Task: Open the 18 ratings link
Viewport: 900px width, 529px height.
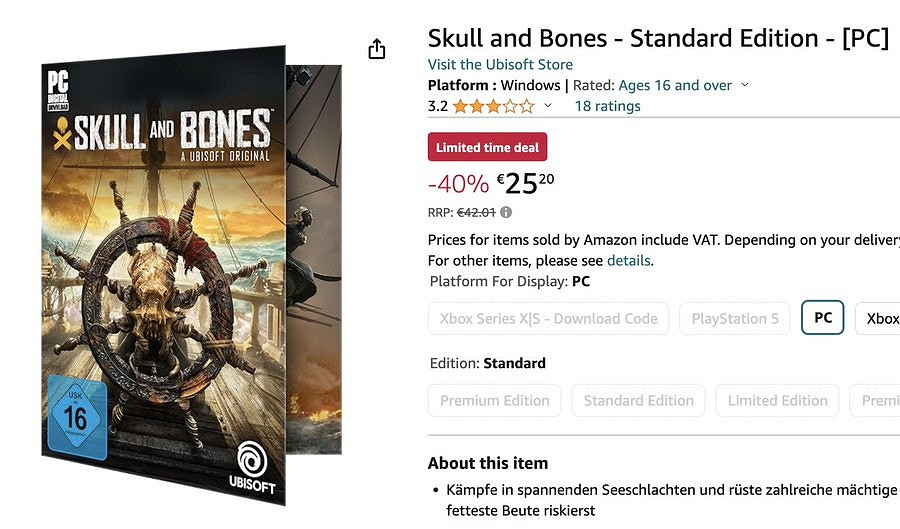Action: [x=607, y=106]
